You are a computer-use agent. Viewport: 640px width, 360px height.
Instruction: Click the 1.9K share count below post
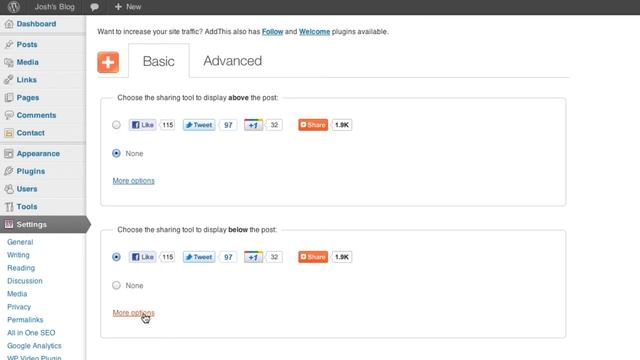click(342, 257)
